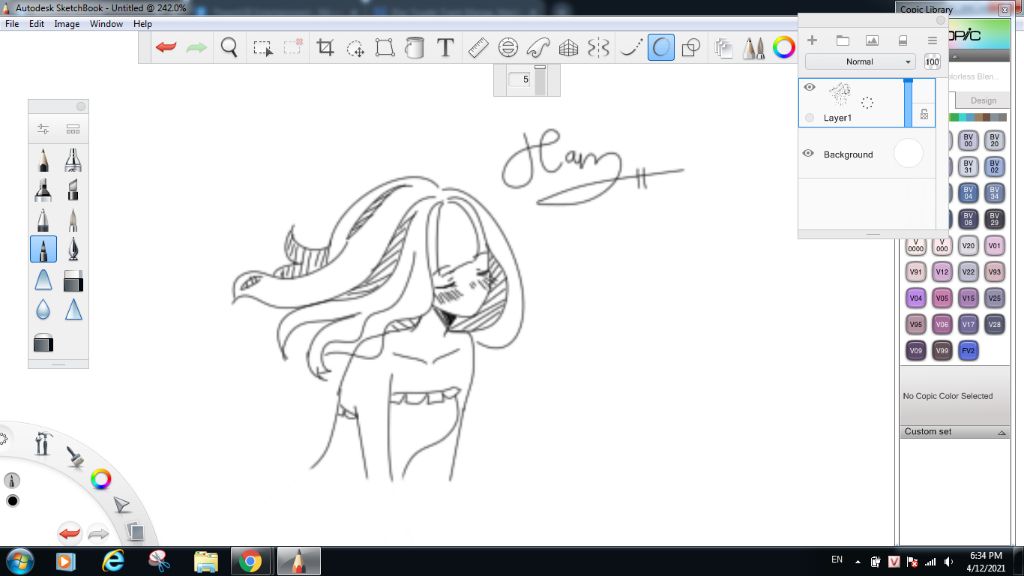Adjust the brush size vertical slider
This screenshot has width=1024, height=576.
(x=540, y=80)
